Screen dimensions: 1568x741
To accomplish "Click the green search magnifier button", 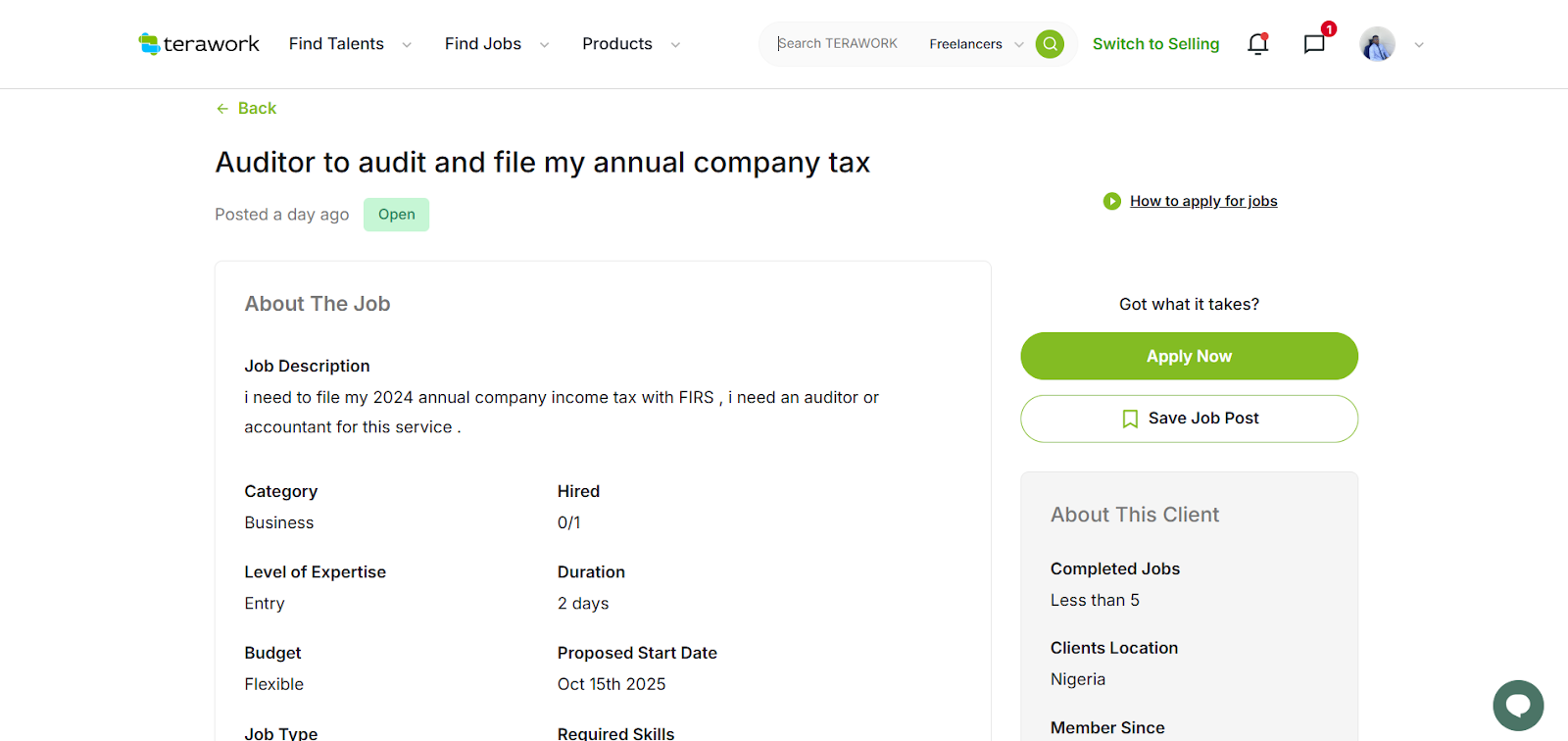I will pyautogui.click(x=1050, y=44).
